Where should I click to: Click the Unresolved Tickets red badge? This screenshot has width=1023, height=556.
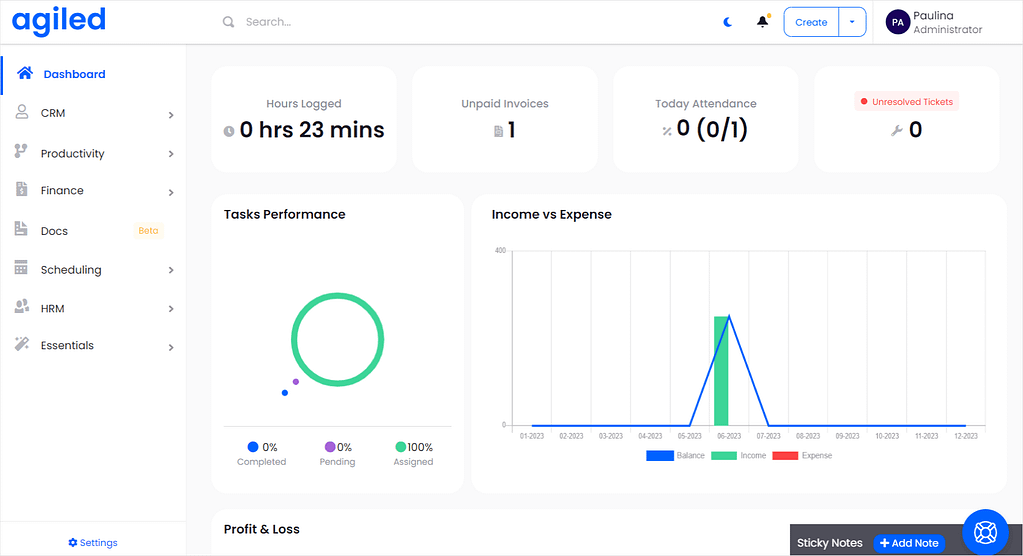907,102
